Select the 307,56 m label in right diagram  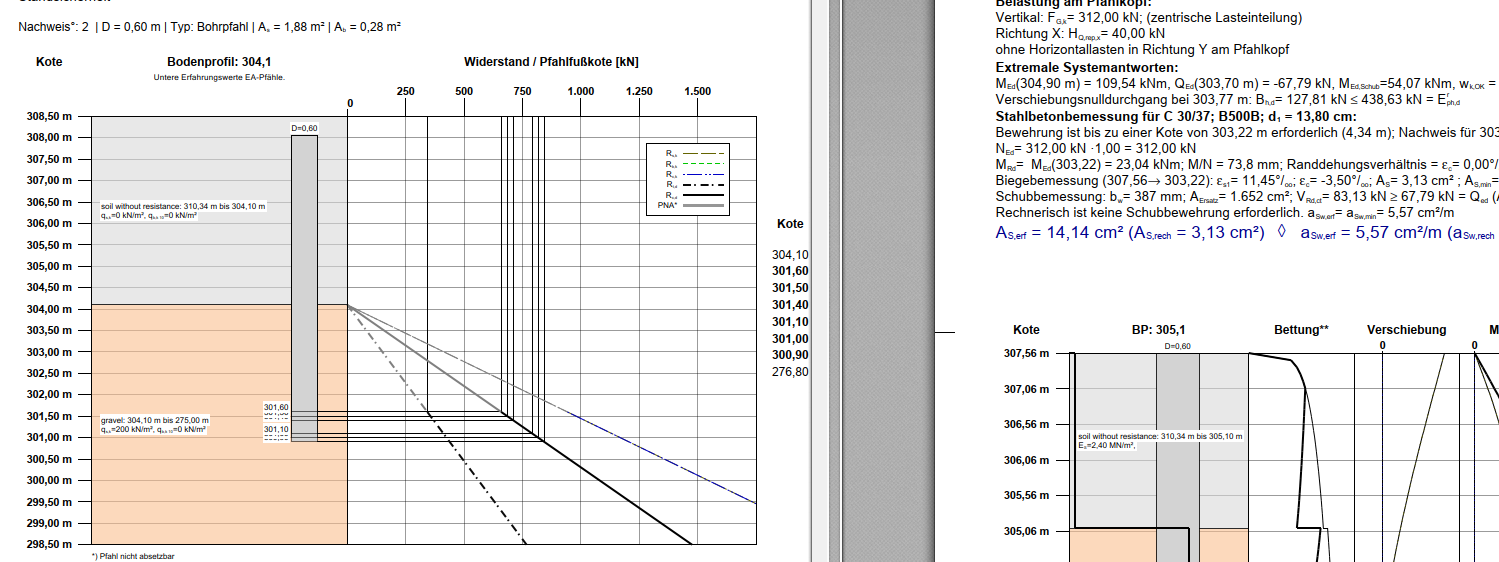tap(1026, 353)
